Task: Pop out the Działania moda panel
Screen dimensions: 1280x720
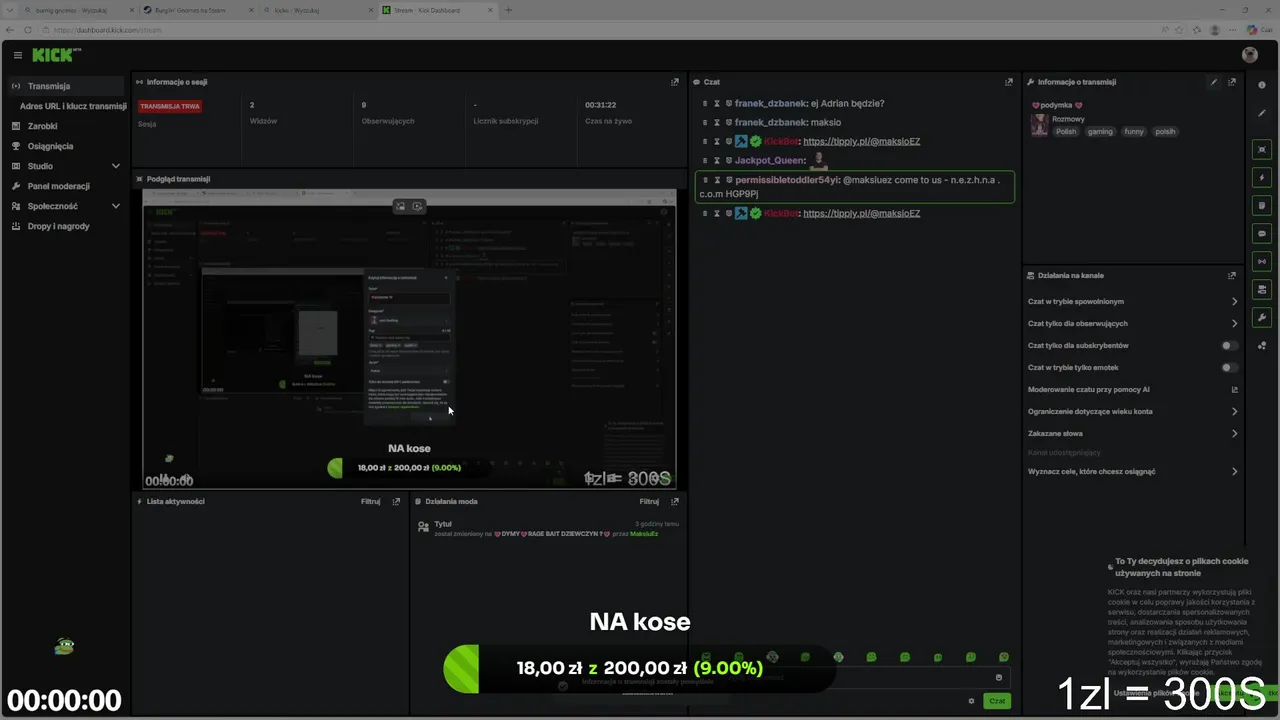Action: (x=675, y=501)
